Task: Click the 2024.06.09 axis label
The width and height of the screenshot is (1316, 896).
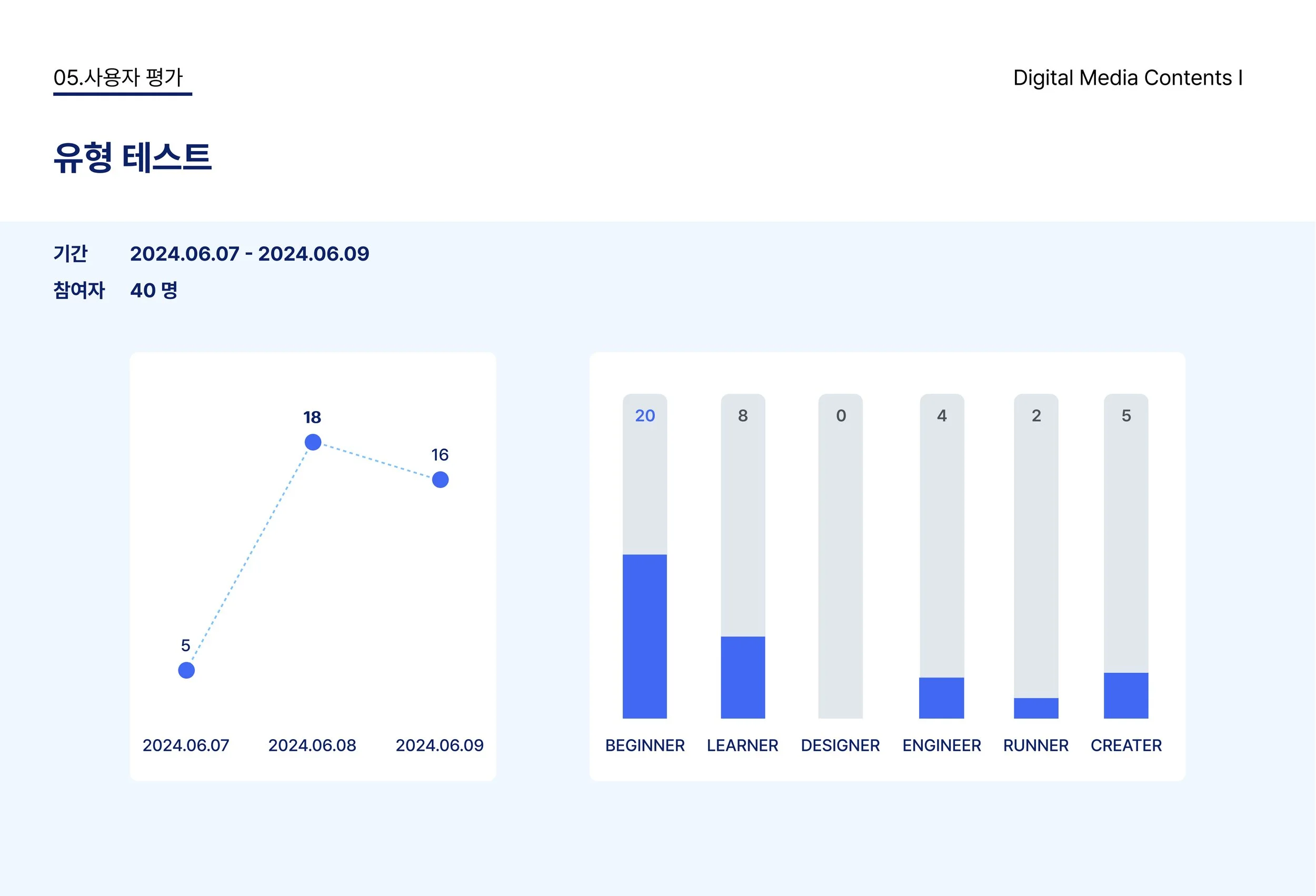Action: point(440,745)
